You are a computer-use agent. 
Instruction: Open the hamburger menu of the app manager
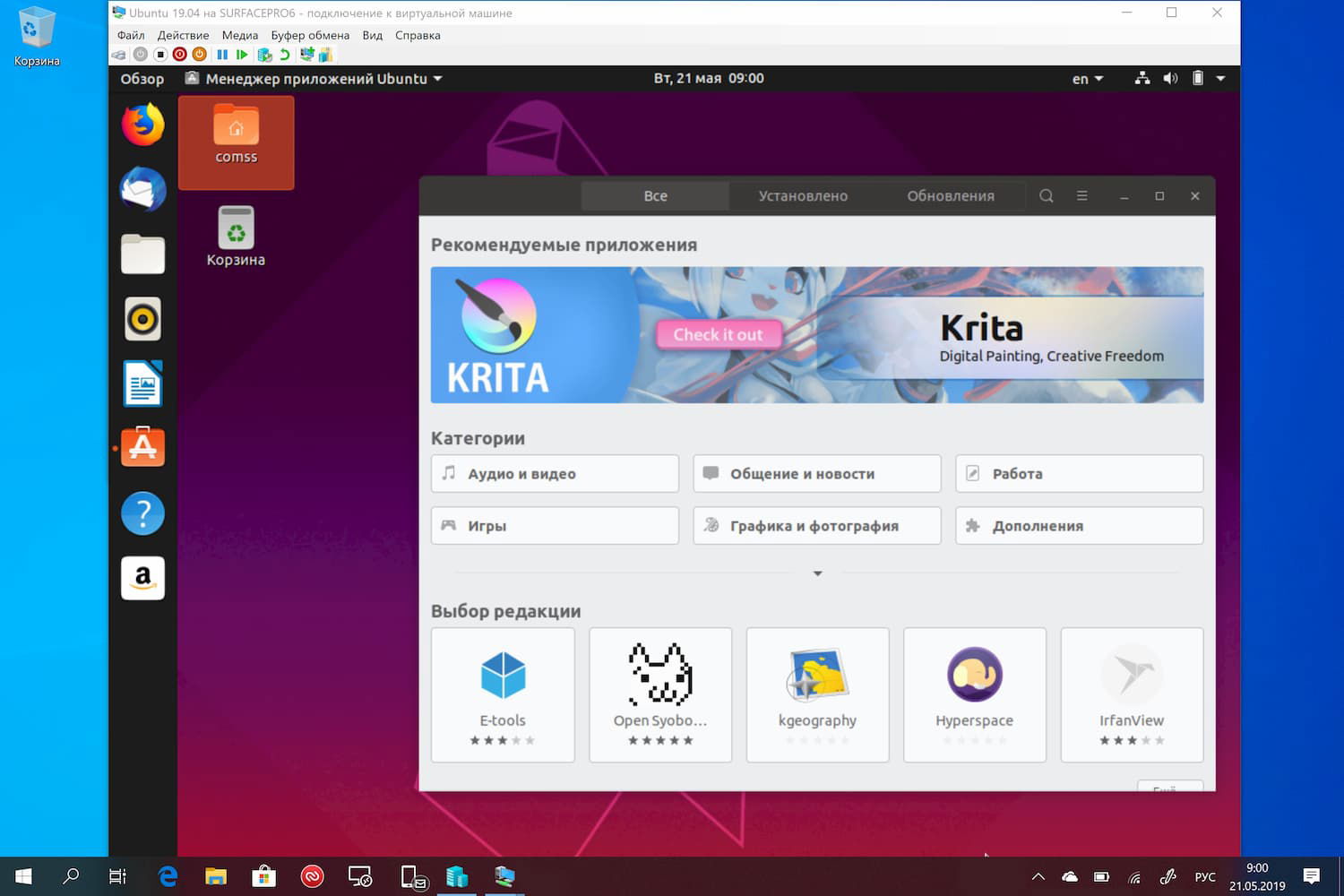(1082, 195)
